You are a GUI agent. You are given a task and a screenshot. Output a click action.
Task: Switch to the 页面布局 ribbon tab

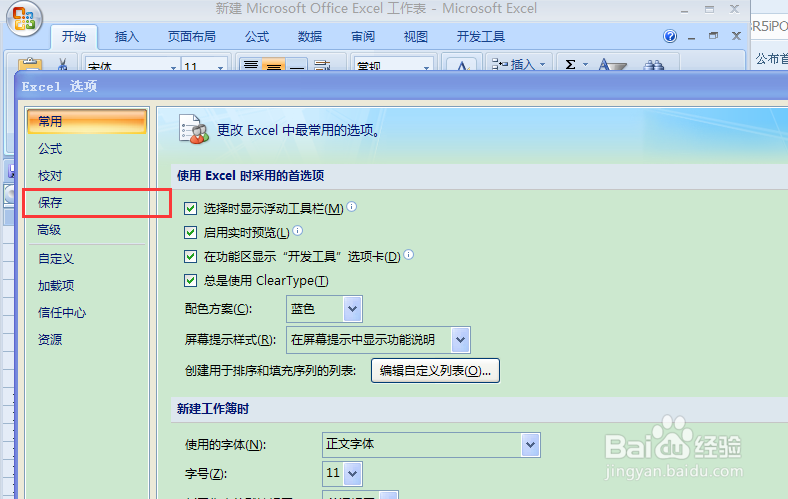coord(191,36)
